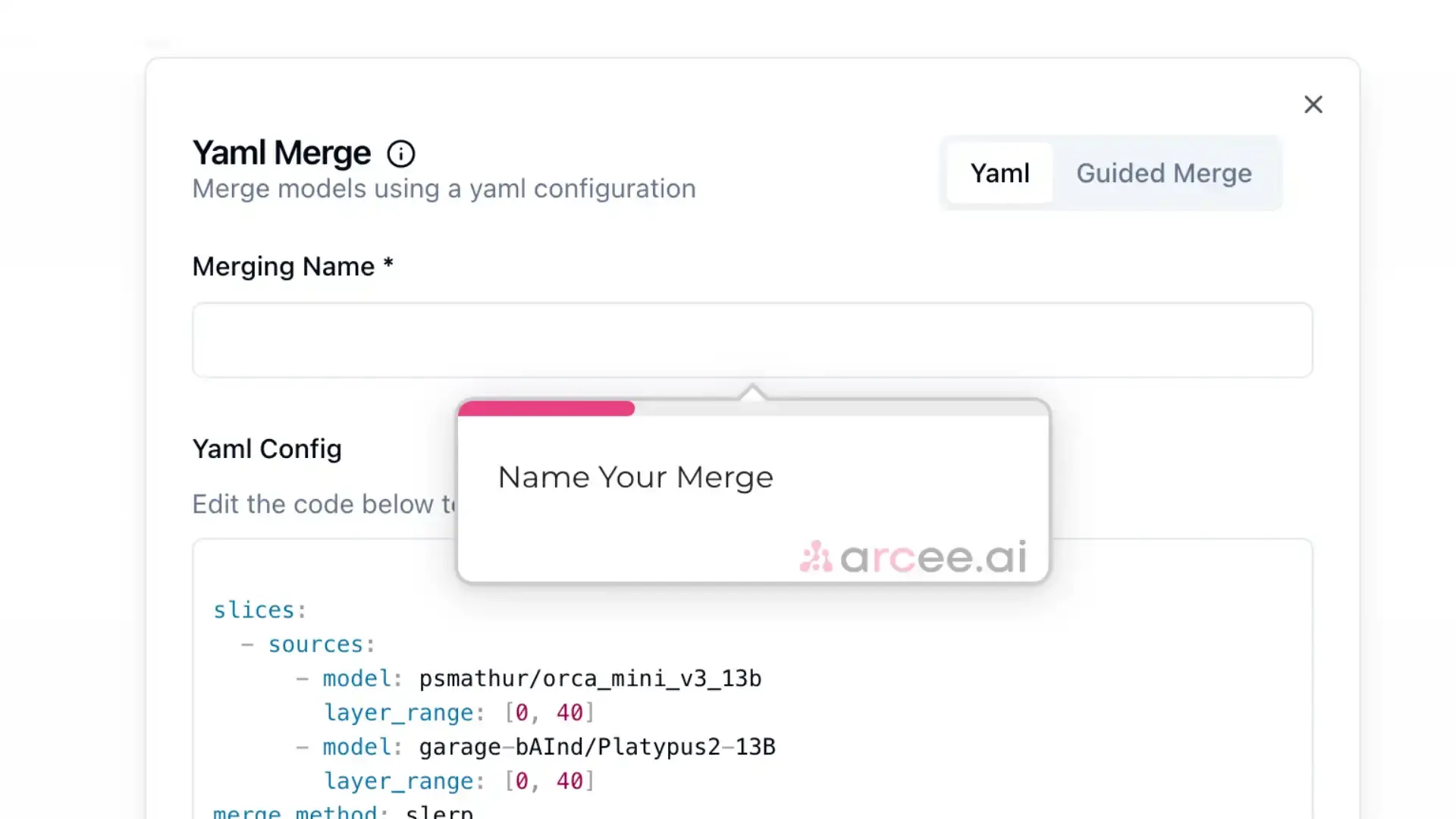The image size is (1456, 819).
Task: Click the merge_method: slerp line
Action: coord(343,811)
